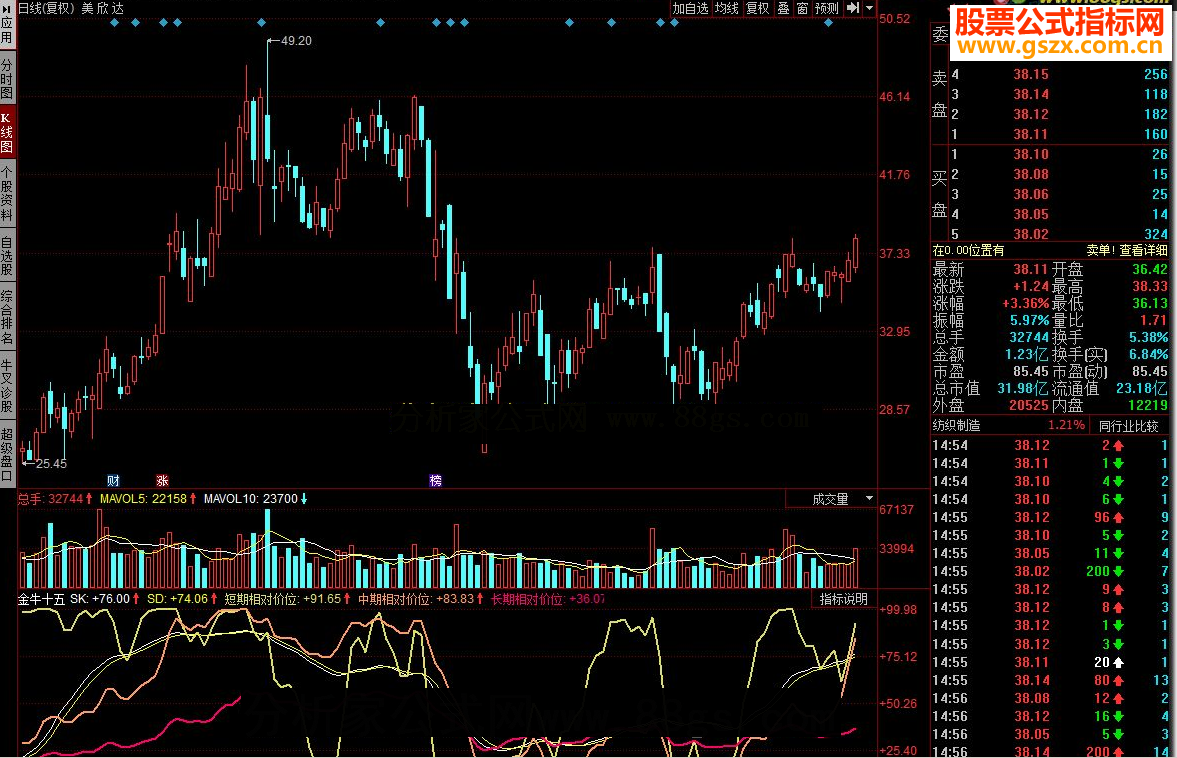Screen dimensions: 1177x758
Task: Open the 超级盘口 tab
Action: tap(7, 454)
